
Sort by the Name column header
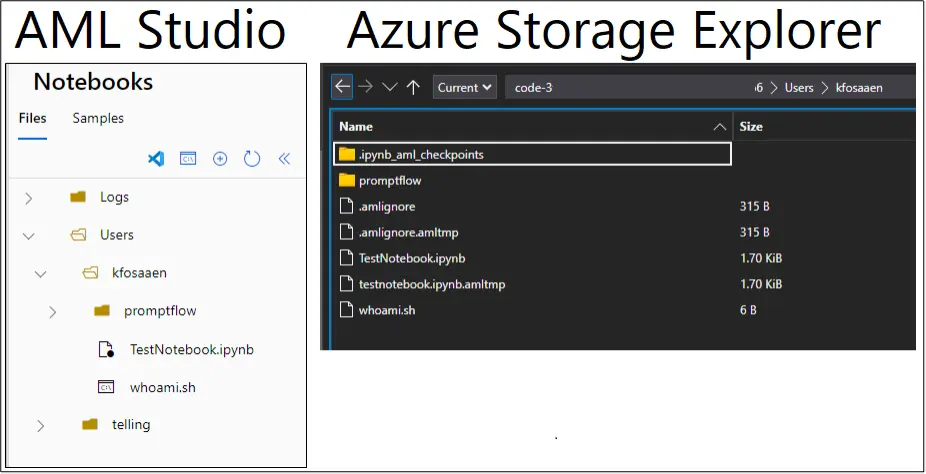coord(356,127)
